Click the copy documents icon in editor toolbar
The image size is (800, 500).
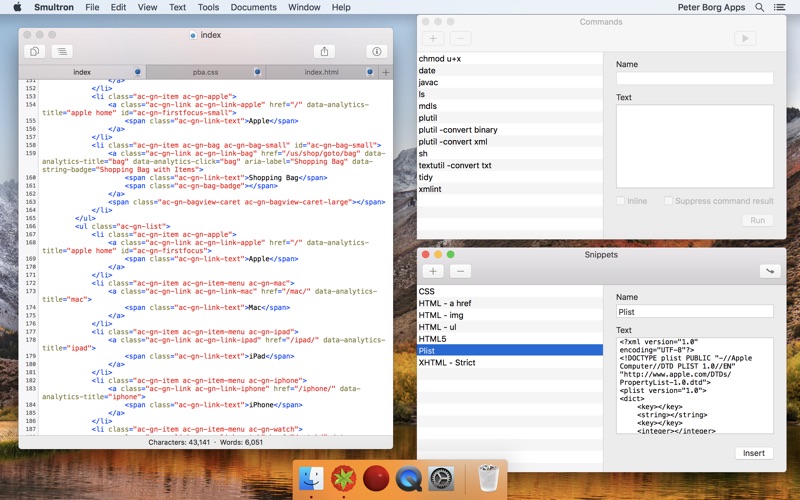tap(35, 51)
